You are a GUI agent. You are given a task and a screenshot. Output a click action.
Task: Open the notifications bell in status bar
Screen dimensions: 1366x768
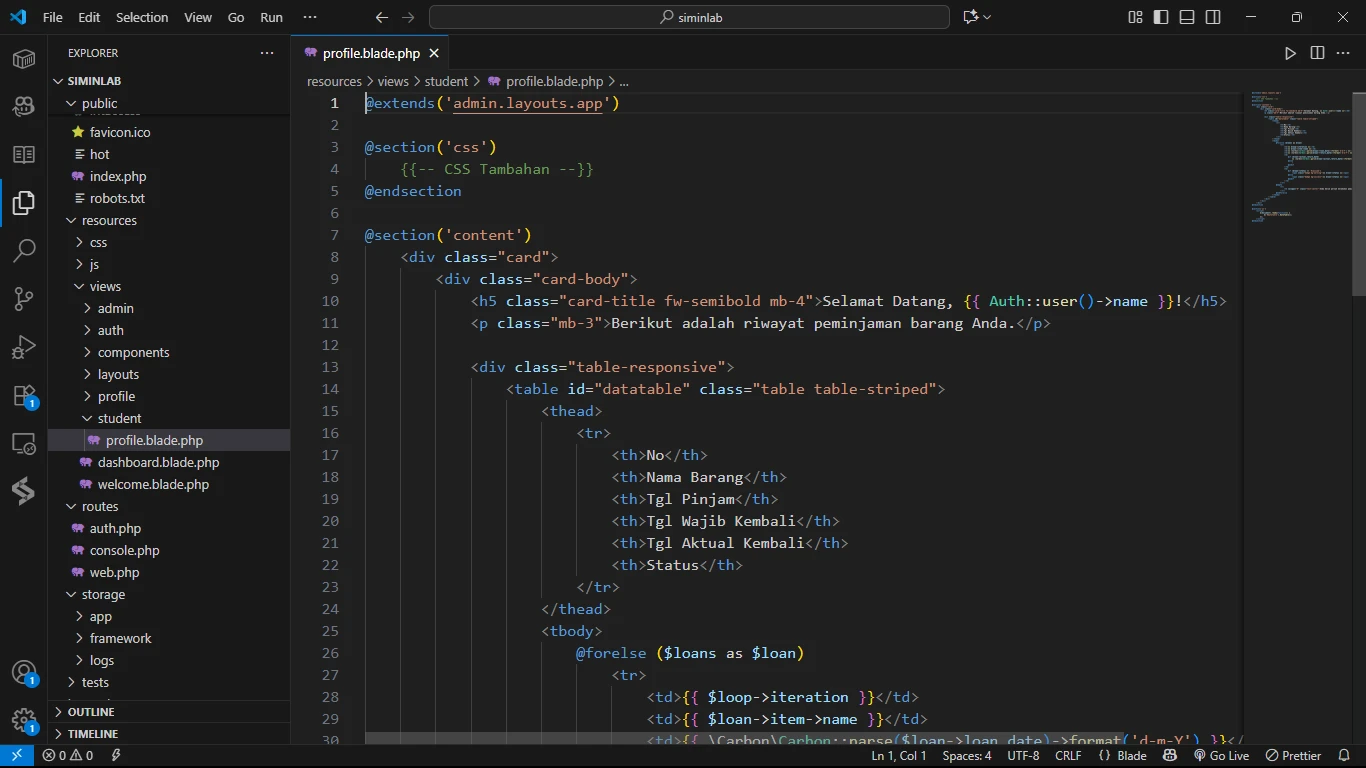coord(1344,756)
